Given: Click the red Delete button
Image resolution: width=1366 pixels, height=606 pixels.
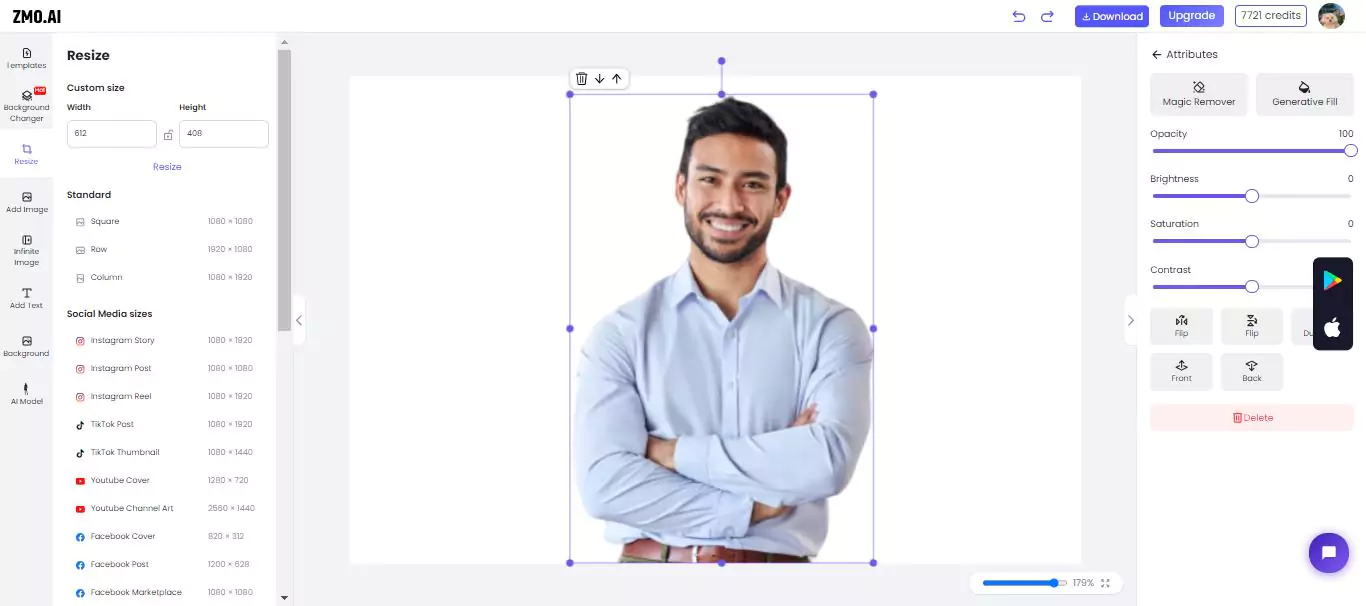Looking at the screenshot, I should tap(1252, 418).
